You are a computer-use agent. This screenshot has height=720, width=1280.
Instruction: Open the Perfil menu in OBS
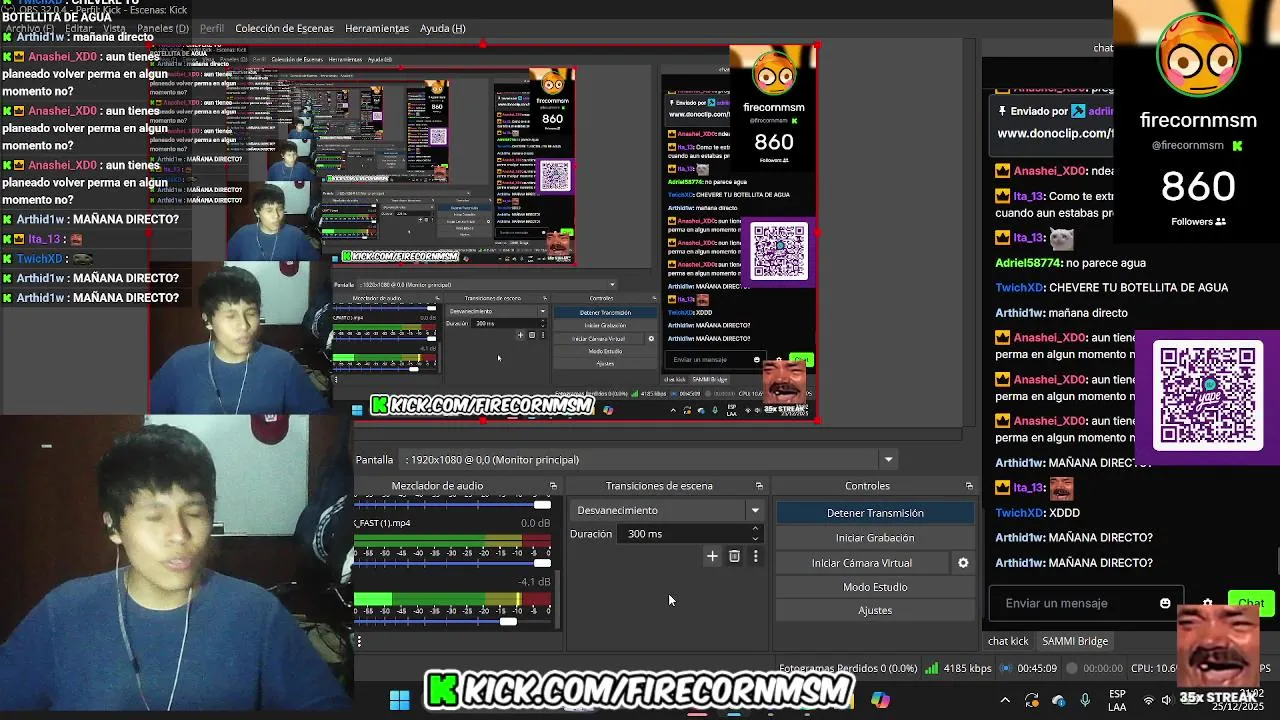point(212,28)
